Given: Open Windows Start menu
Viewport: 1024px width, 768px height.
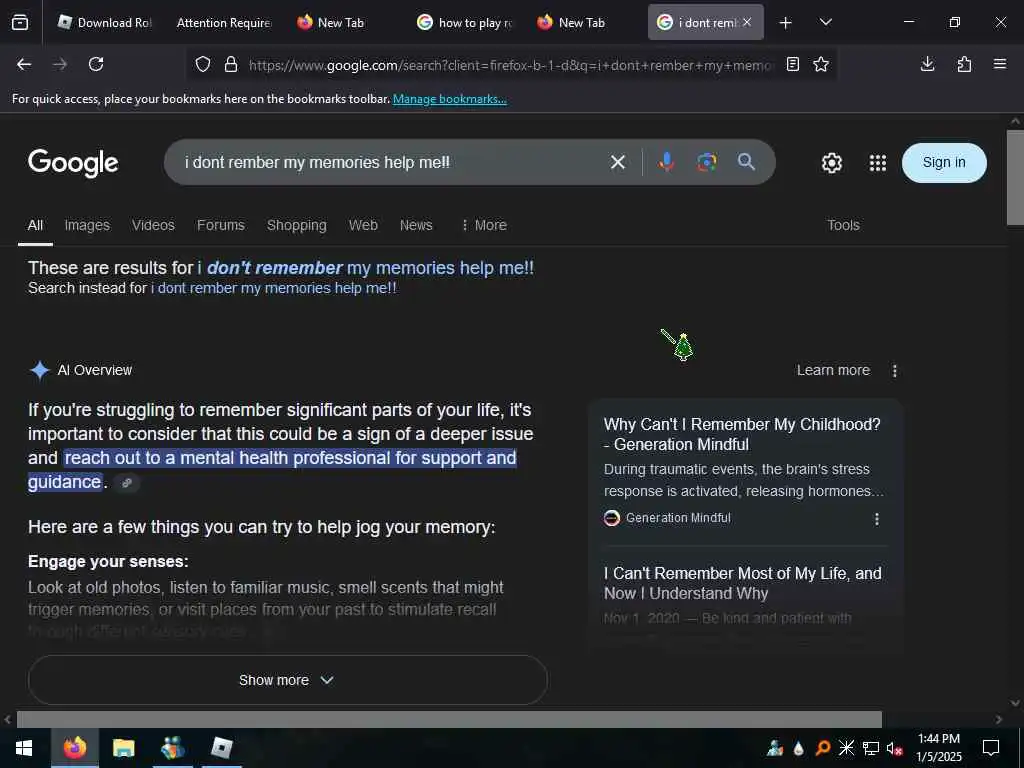Looking at the screenshot, I should pyautogui.click(x=24, y=748).
